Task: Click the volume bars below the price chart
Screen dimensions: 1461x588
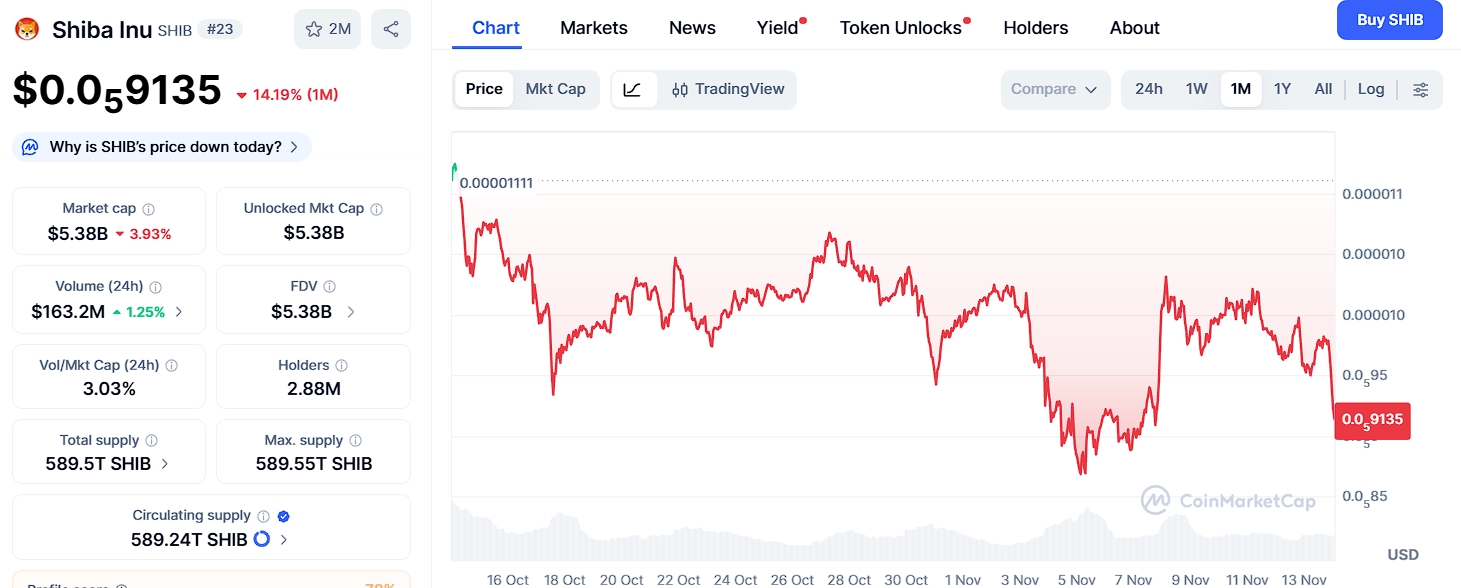Action: pos(892,535)
